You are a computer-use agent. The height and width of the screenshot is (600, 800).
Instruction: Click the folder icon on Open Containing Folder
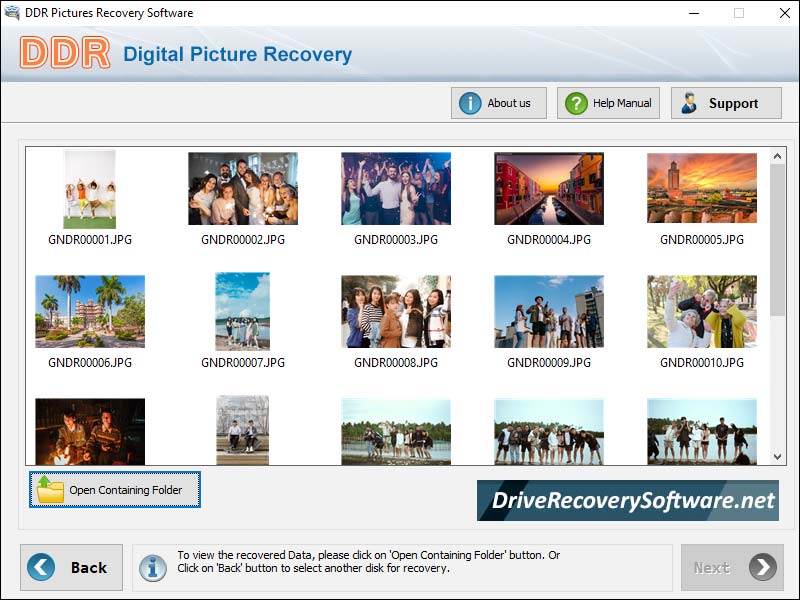pos(50,490)
